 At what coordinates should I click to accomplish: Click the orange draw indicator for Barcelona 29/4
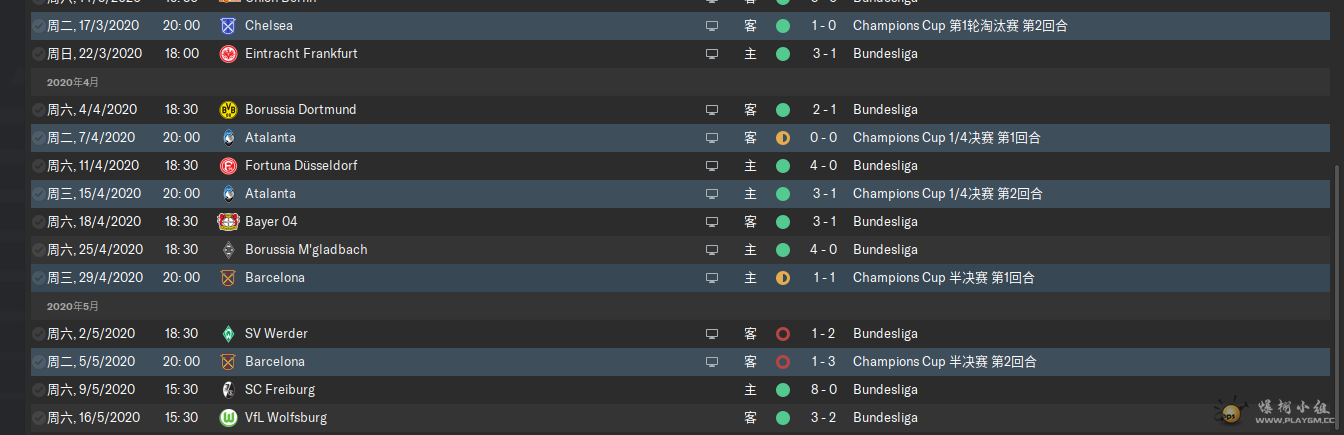(783, 277)
